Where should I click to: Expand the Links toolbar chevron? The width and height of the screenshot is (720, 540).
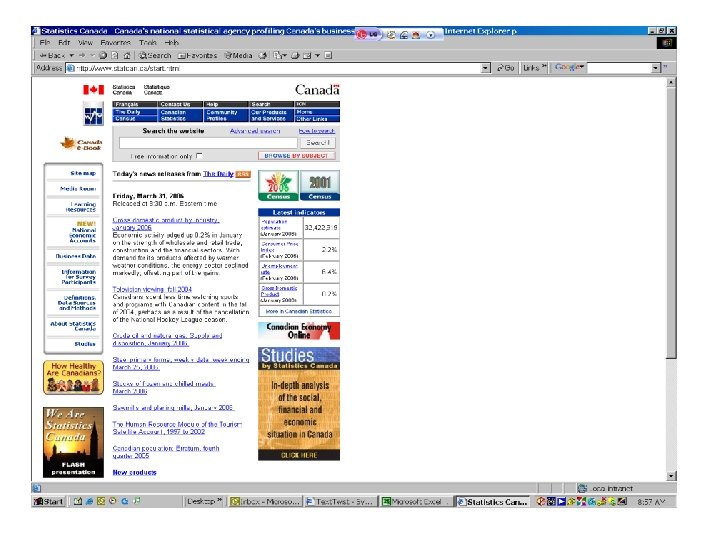pos(544,67)
